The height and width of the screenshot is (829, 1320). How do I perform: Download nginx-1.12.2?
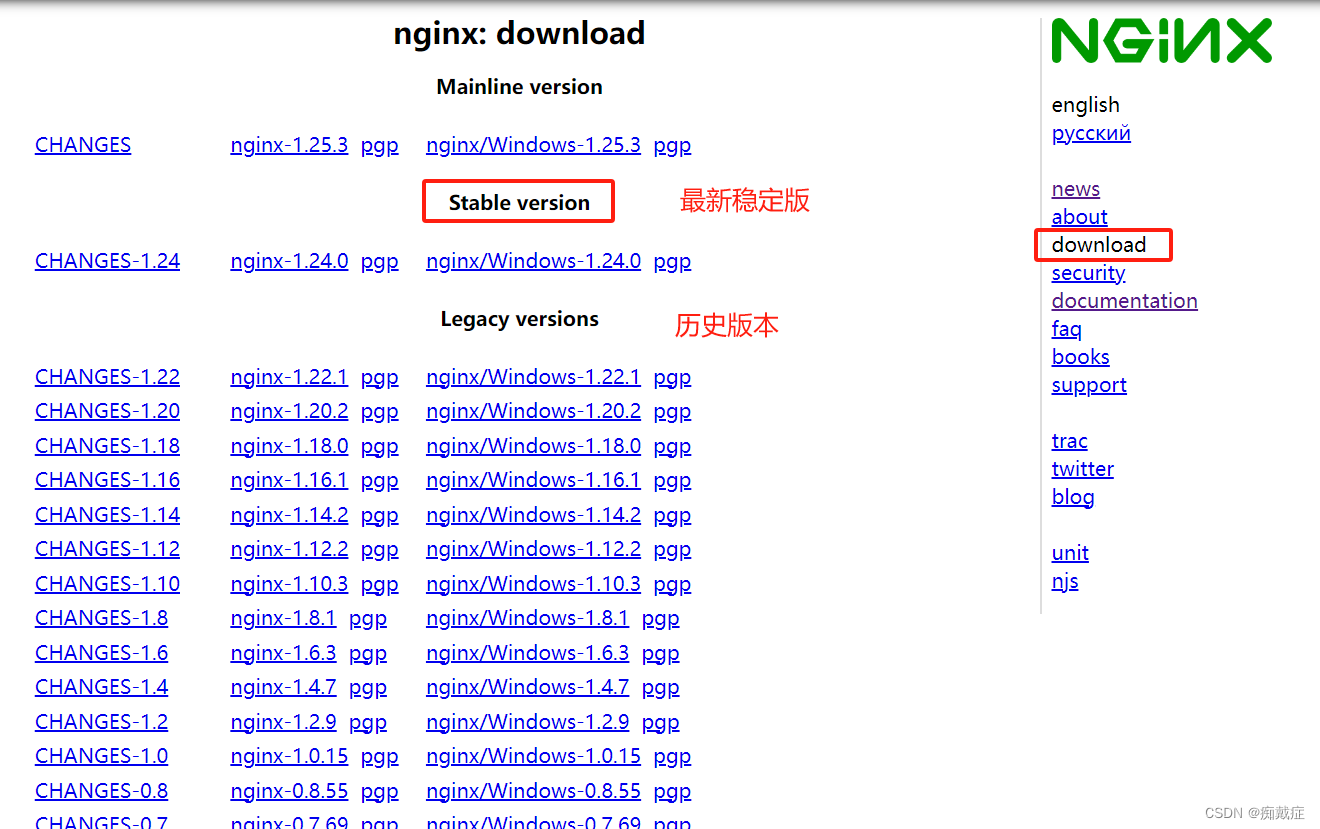[289, 549]
